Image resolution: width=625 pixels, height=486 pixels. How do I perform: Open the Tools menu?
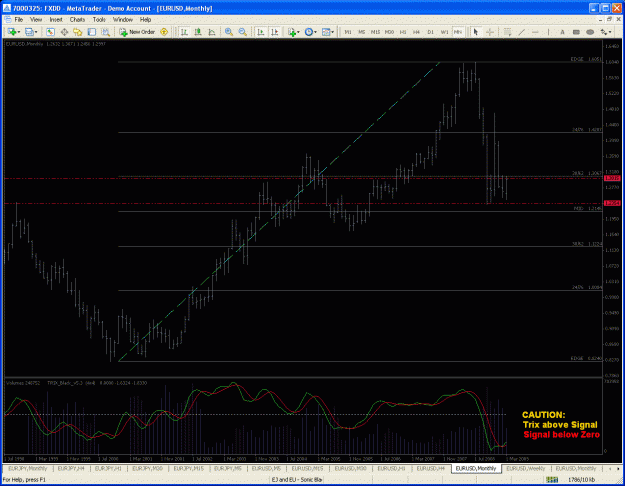(99, 19)
